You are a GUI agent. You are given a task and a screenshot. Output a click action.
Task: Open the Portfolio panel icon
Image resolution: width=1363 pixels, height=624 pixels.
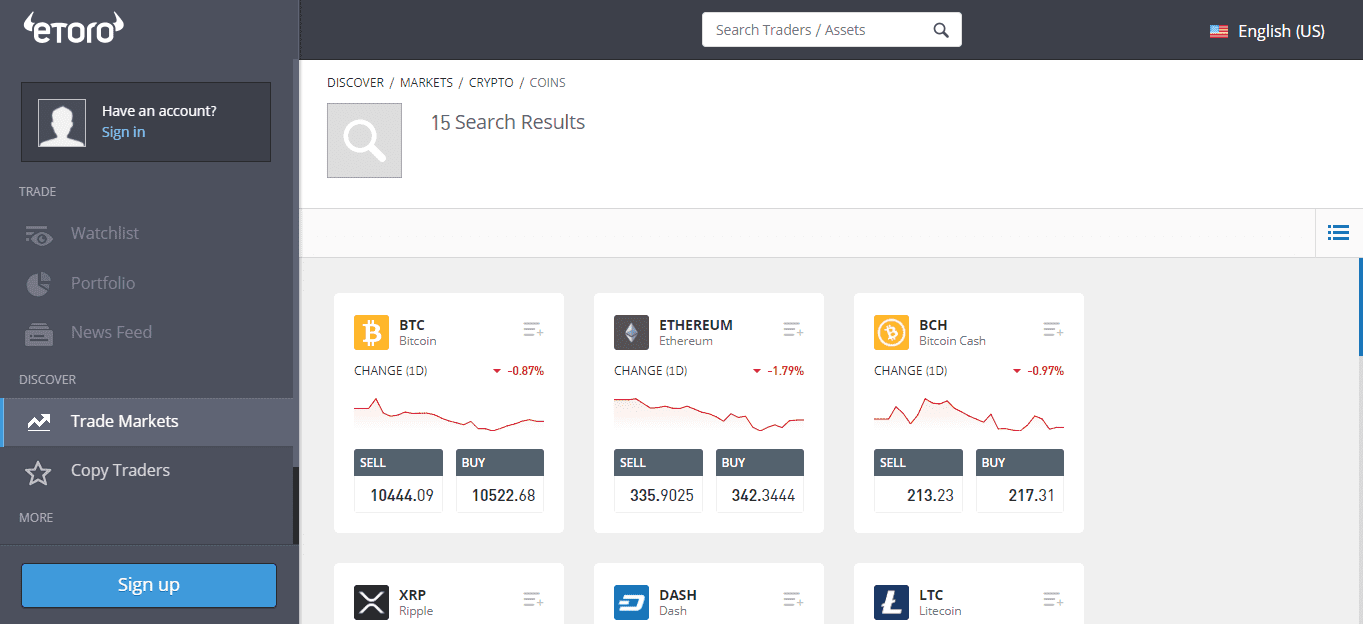point(38,283)
